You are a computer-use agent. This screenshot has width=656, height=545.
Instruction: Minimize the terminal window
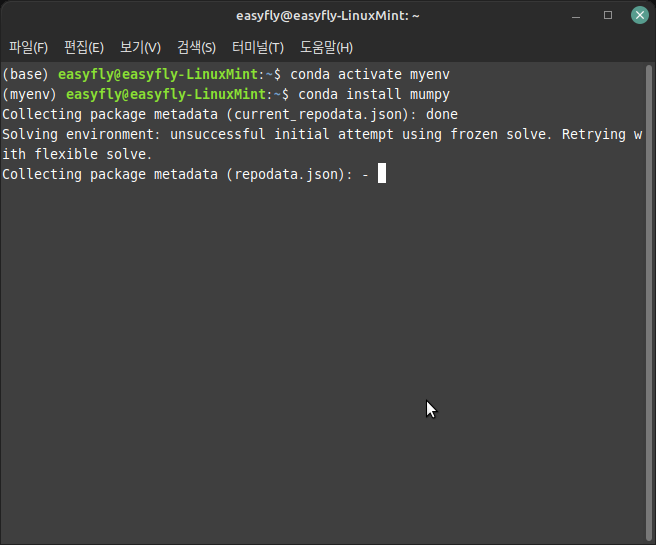(x=576, y=15)
